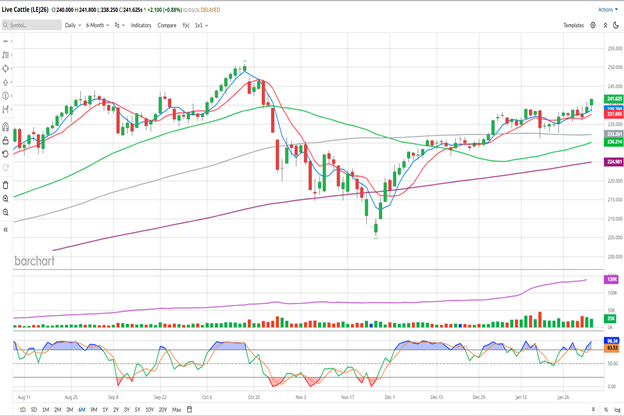Click the 25K volume label
Image resolution: width=624 pixels, height=416 pixels.
pyautogui.click(x=610, y=318)
